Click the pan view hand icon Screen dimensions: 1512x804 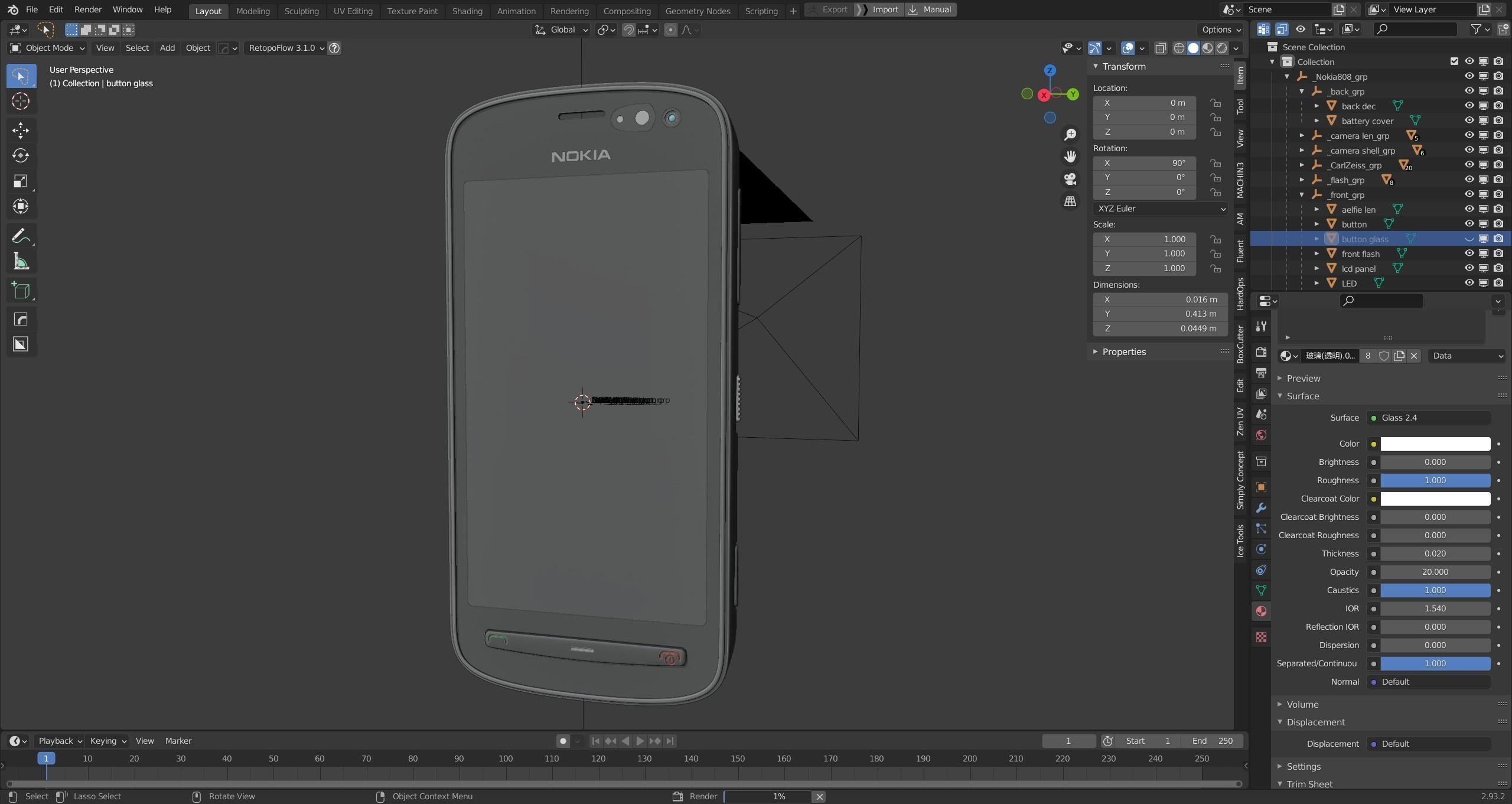(1070, 157)
